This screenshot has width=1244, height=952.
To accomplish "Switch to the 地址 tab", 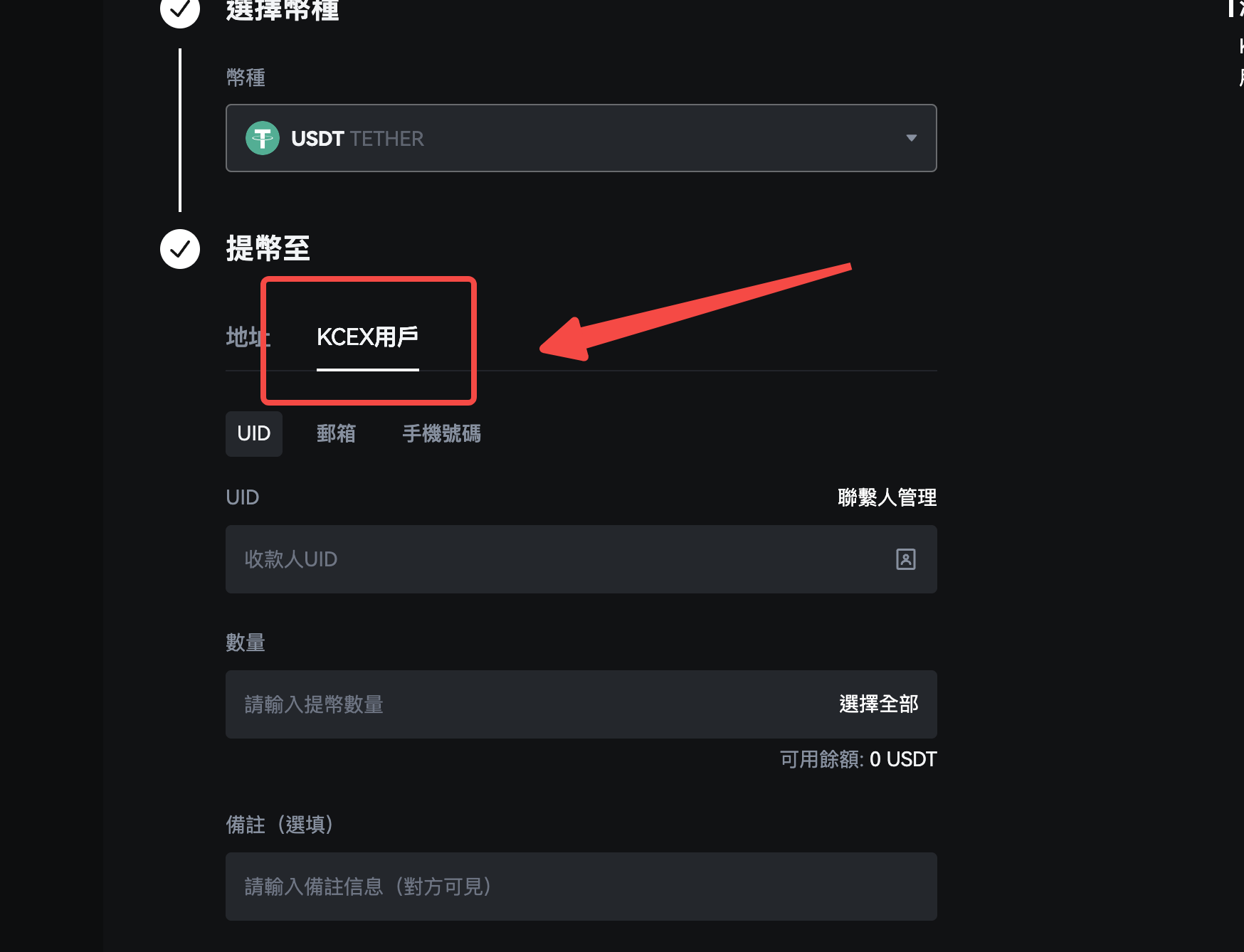I will pyautogui.click(x=248, y=337).
